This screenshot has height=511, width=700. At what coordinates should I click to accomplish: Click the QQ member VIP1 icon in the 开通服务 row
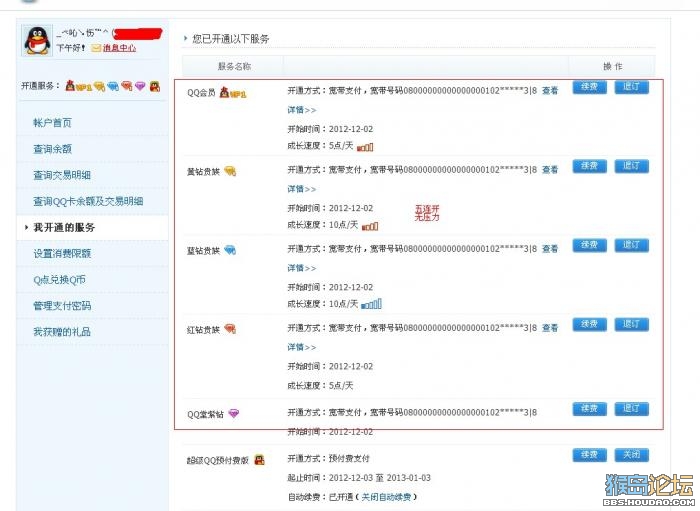point(79,86)
